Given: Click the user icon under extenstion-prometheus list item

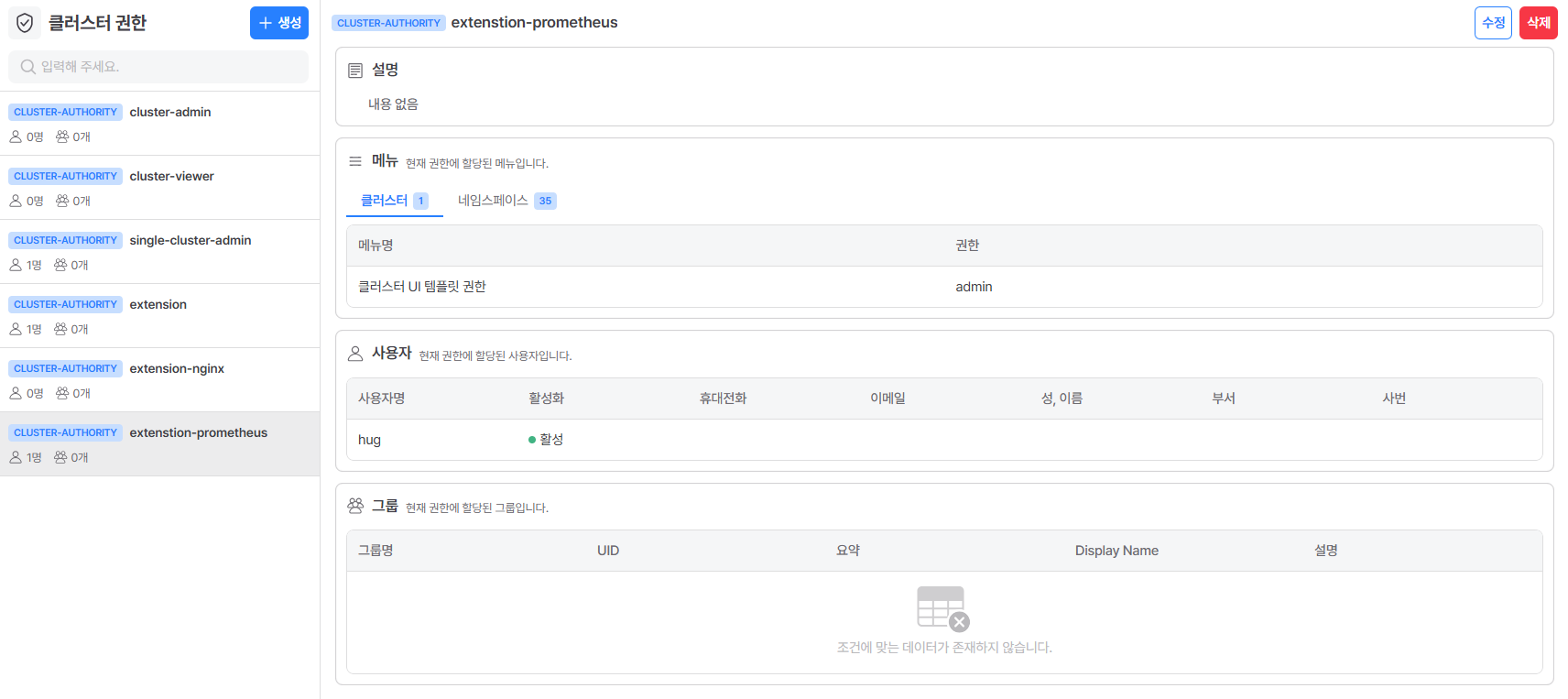Looking at the screenshot, I should [16, 457].
